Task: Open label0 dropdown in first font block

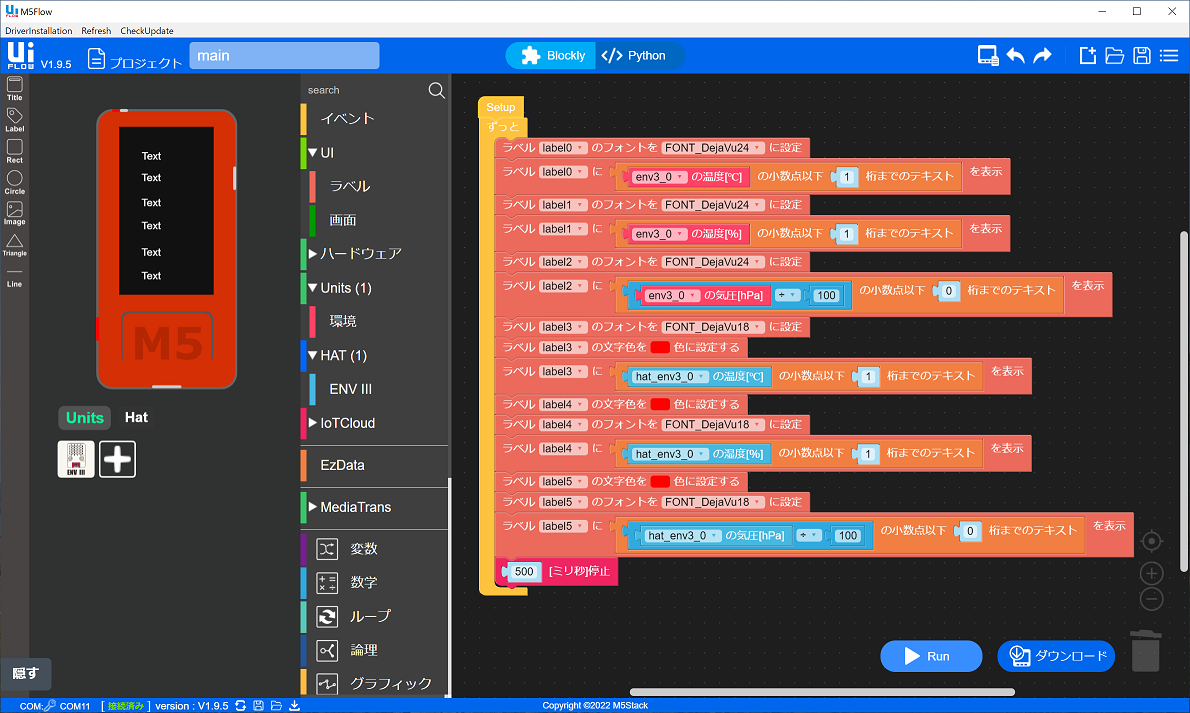Action: point(563,148)
